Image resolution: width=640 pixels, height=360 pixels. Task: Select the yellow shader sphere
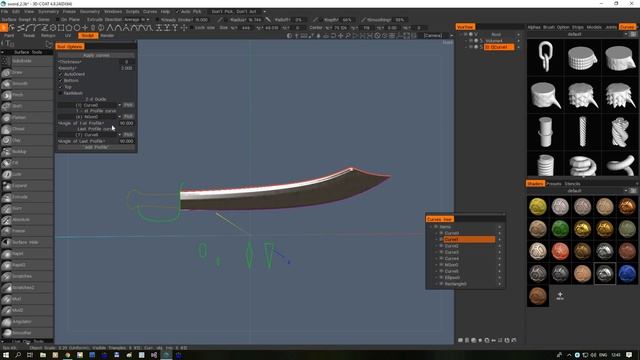[538, 206]
